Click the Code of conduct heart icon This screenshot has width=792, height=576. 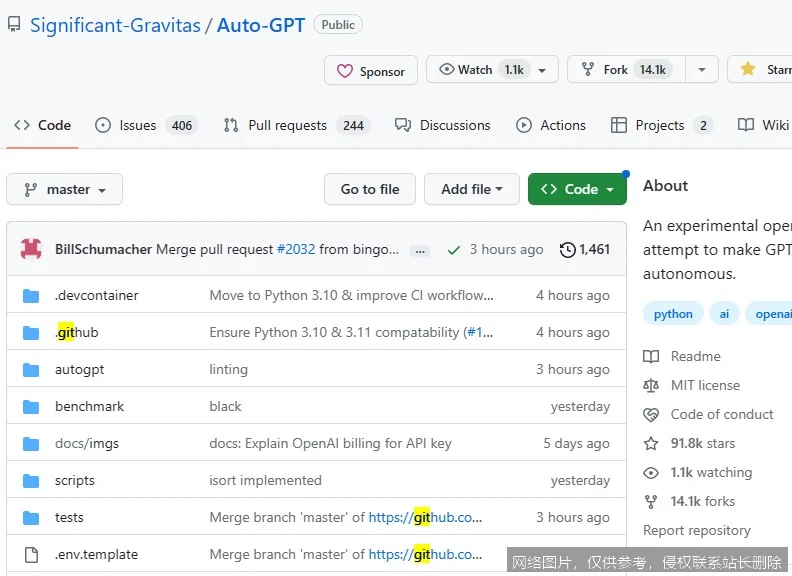point(652,415)
